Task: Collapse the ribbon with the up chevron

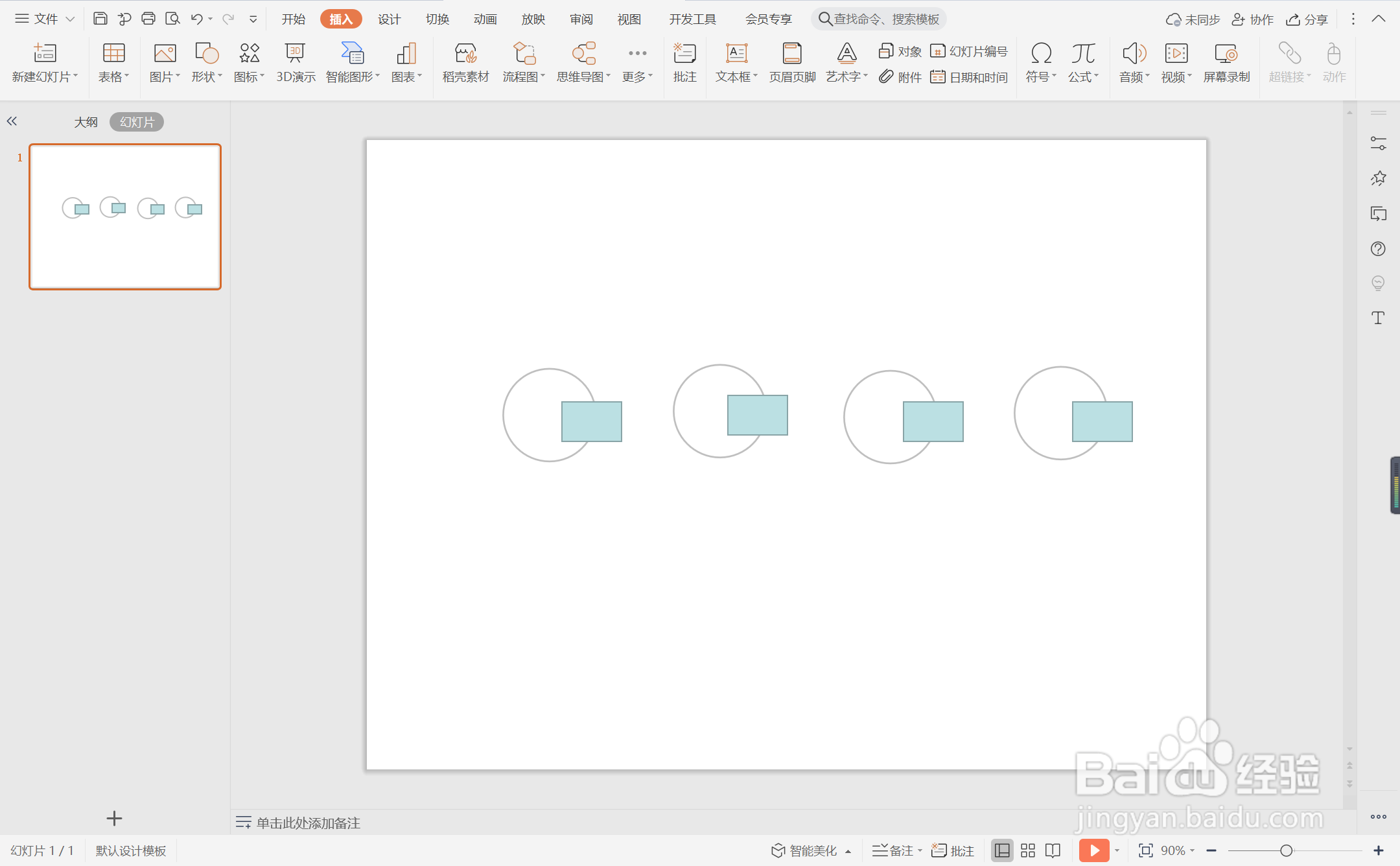Action: [1379, 19]
